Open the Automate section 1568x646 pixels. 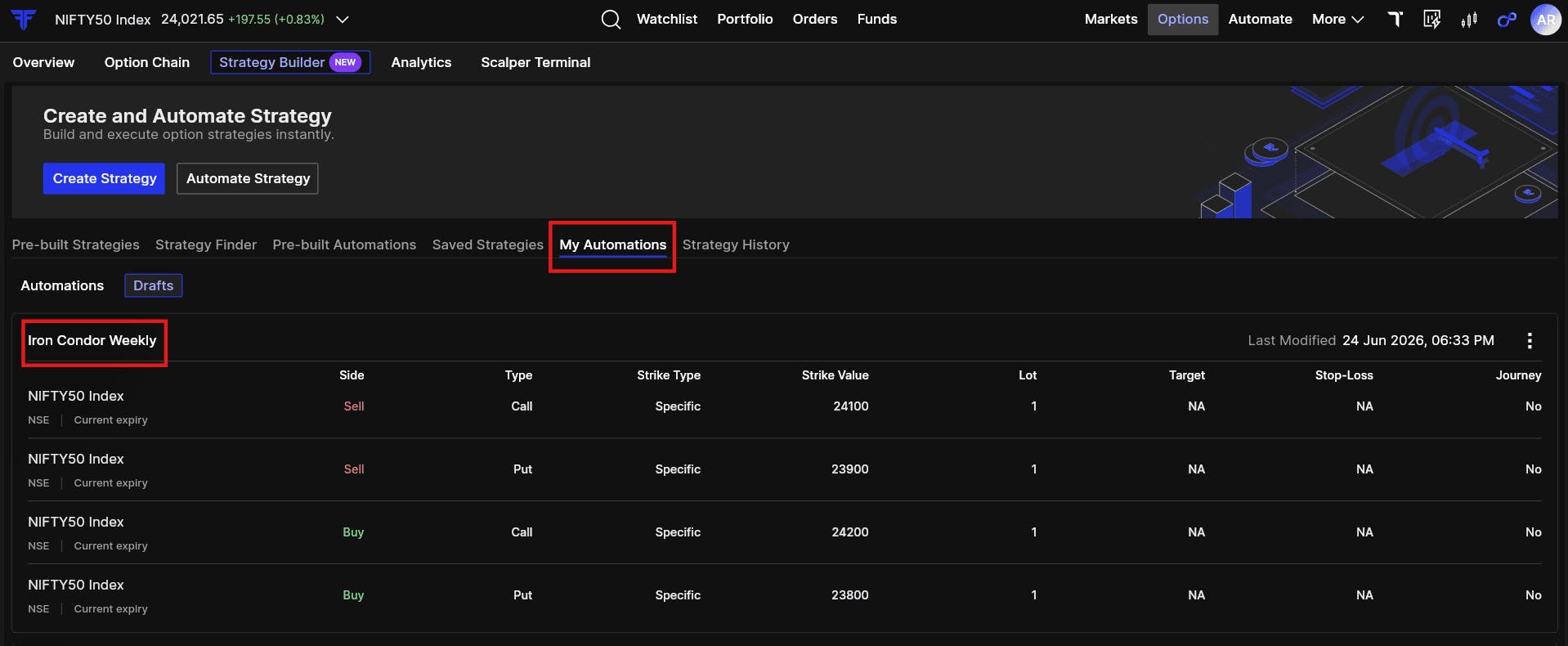pos(1260,19)
